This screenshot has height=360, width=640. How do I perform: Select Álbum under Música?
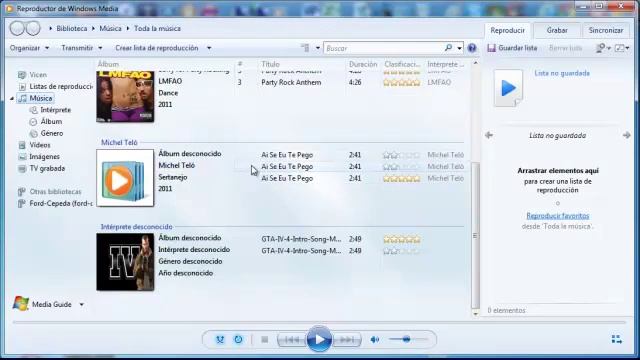pos(51,122)
